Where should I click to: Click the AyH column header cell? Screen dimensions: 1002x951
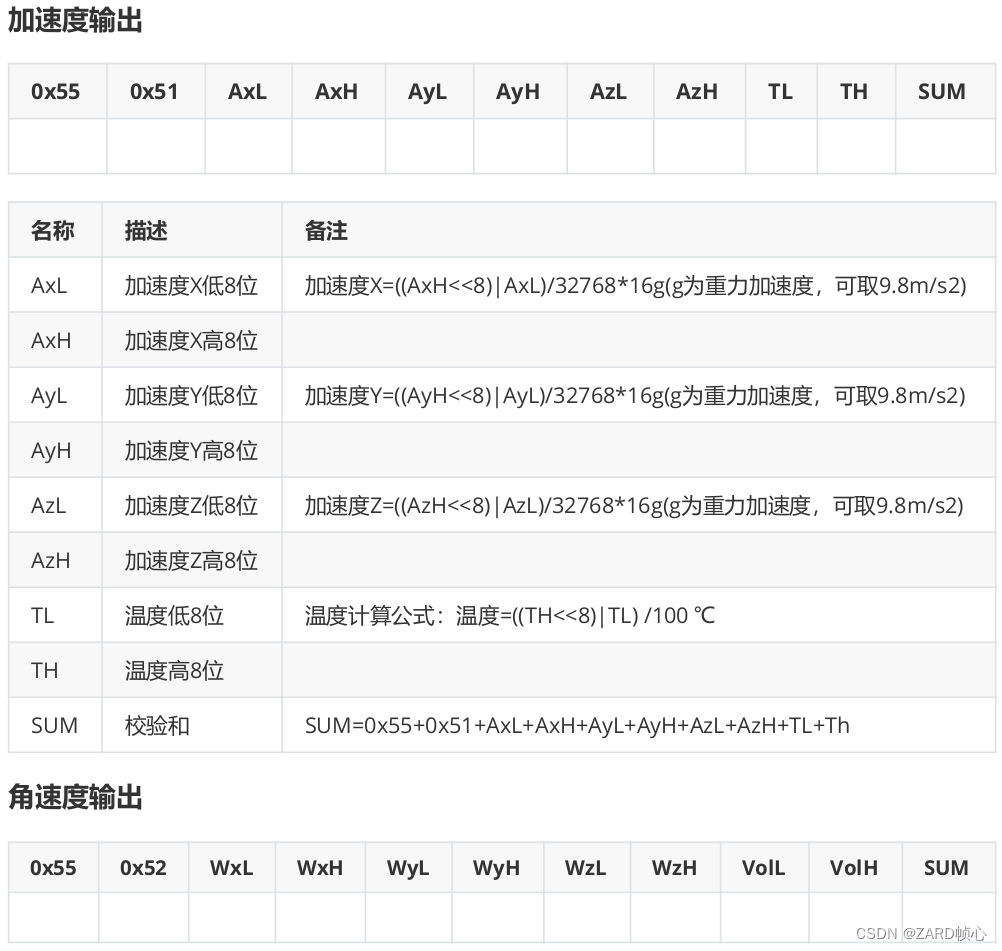520,91
